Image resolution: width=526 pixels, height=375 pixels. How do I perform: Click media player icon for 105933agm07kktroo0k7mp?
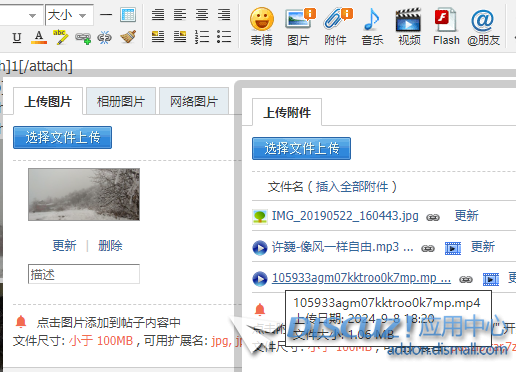(x=491, y=279)
